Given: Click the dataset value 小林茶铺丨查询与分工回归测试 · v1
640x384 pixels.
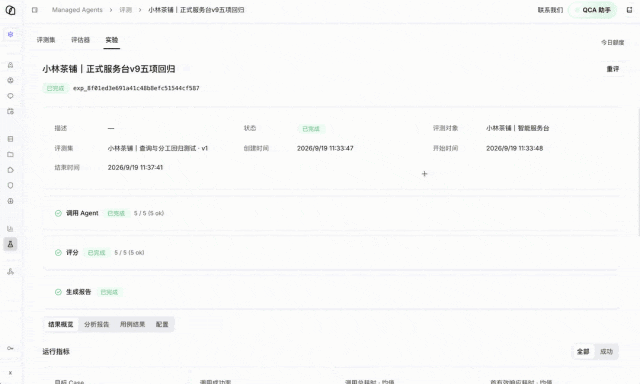Looking at the screenshot, I should 158,148.
